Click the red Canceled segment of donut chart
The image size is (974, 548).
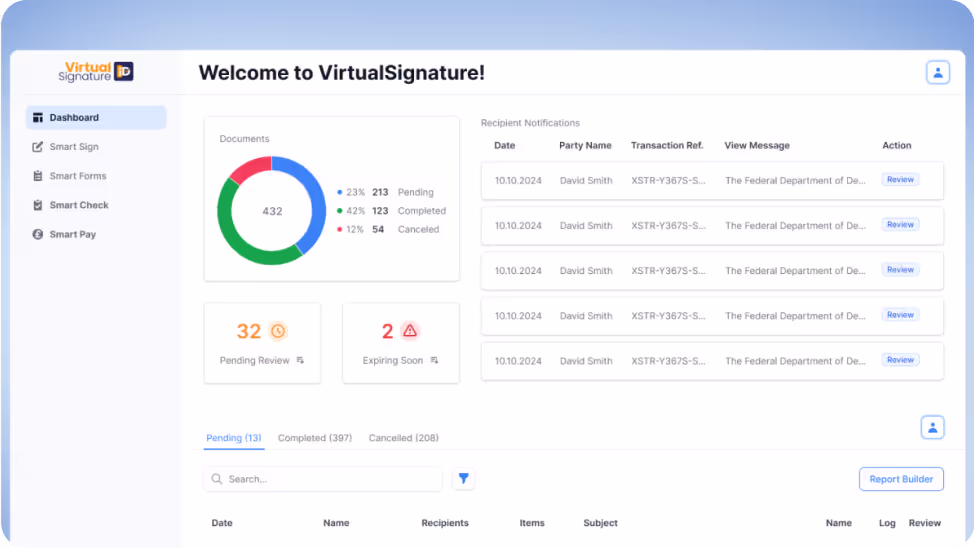[248, 168]
